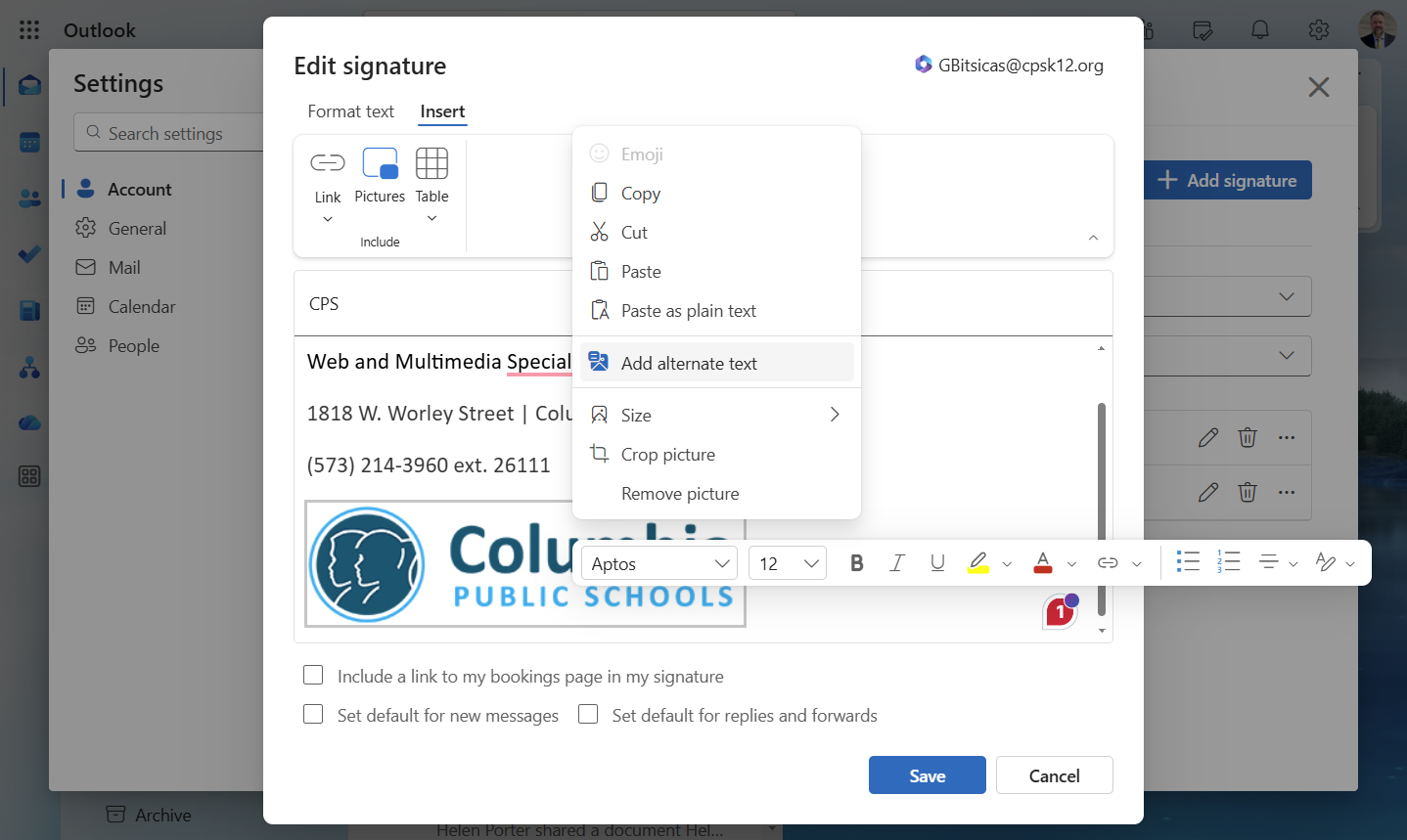Open the Outlook settings gear icon
Viewport: 1407px width, 840px height.
click(x=1319, y=30)
